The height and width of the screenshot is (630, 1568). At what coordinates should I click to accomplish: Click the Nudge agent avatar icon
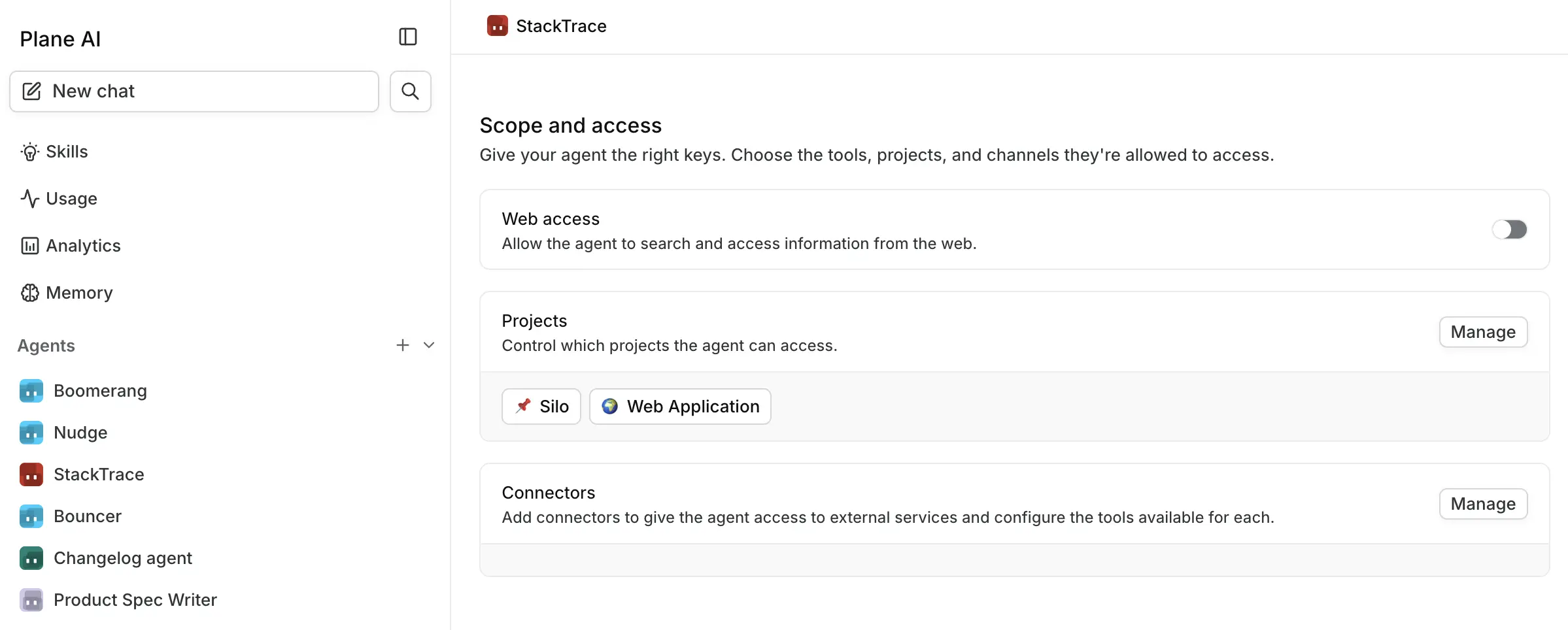[x=31, y=433]
